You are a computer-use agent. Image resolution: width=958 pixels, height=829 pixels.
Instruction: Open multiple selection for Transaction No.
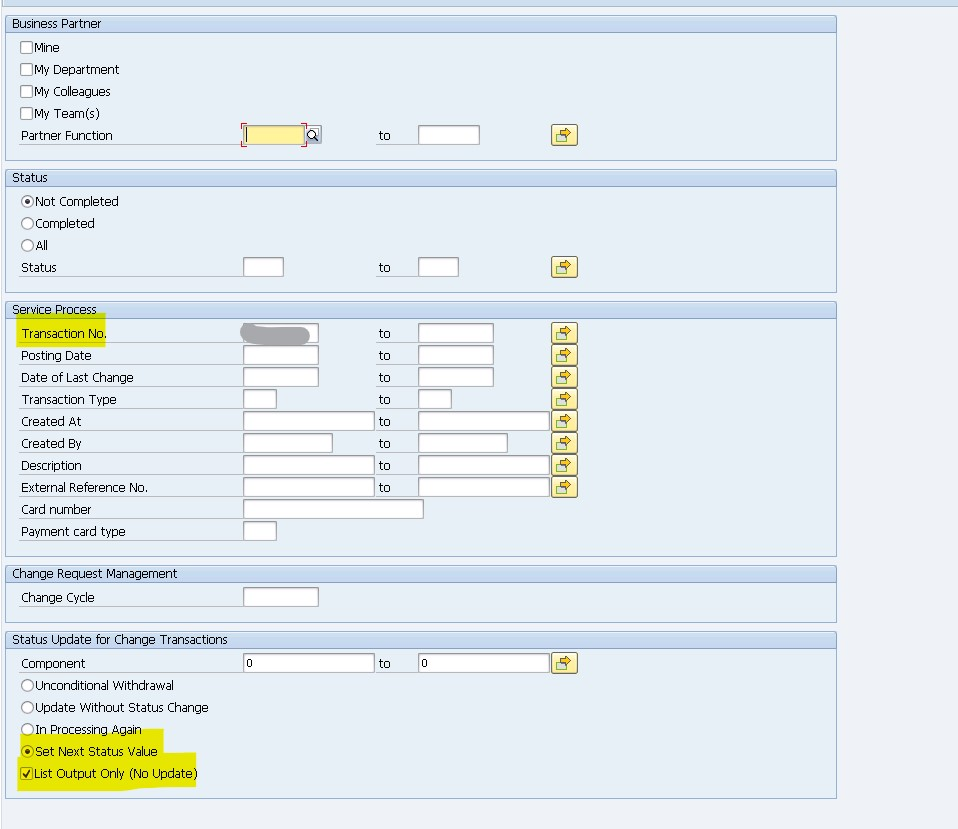563,332
